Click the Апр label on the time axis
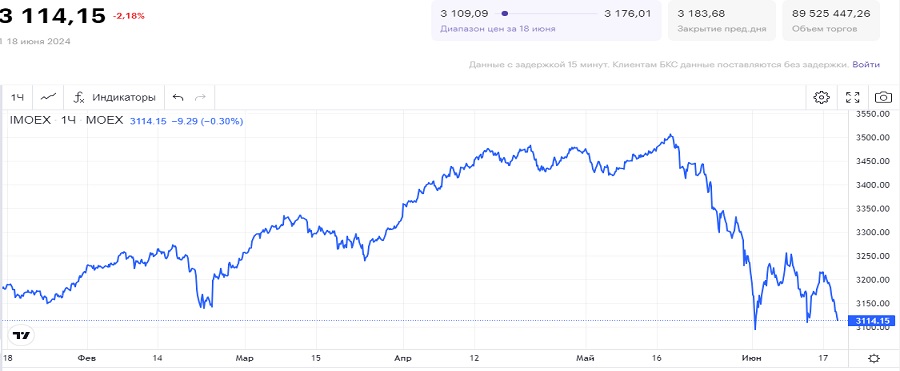Image resolution: width=900 pixels, height=371 pixels. [403, 358]
